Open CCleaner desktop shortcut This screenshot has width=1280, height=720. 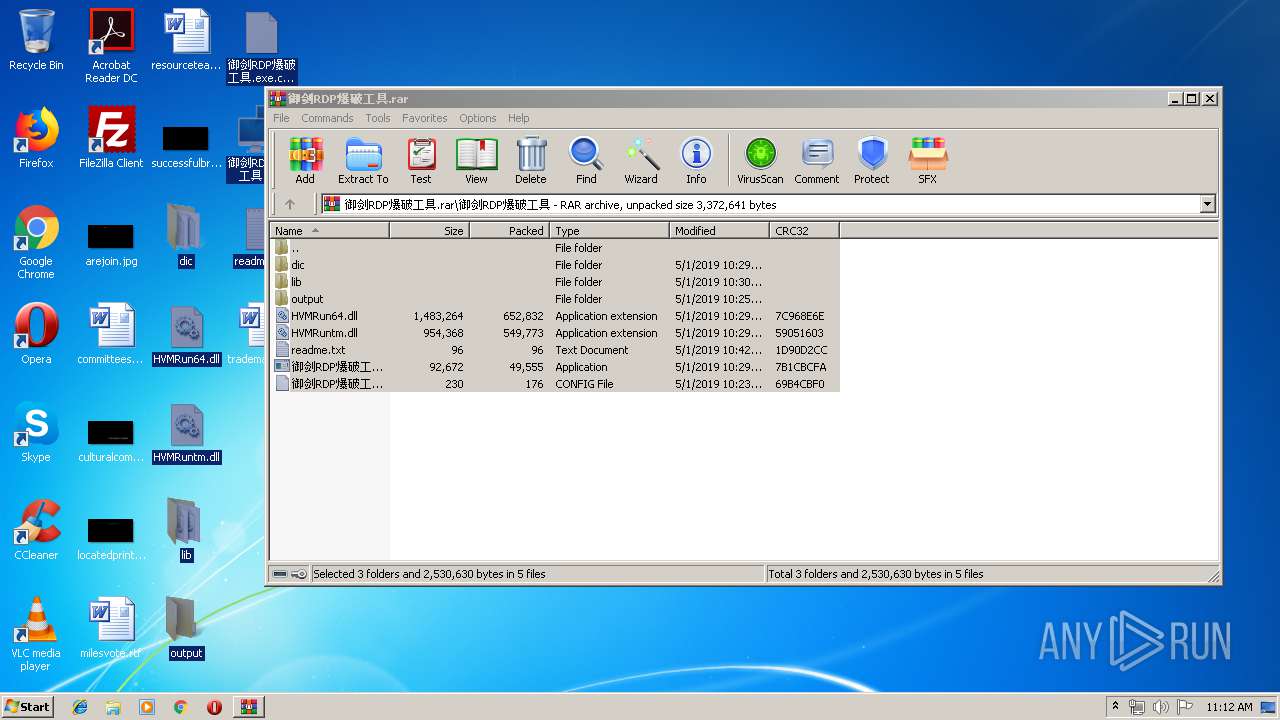tap(36, 530)
